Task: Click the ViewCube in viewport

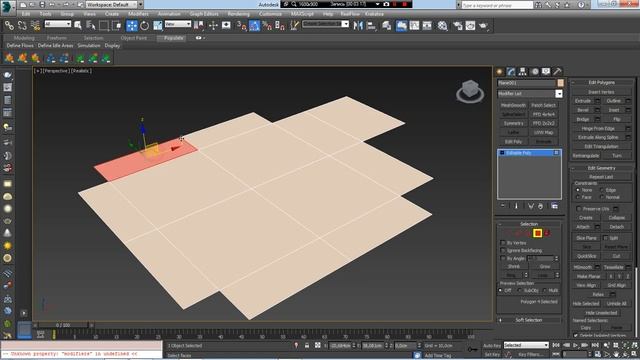Action: (470, 91)
